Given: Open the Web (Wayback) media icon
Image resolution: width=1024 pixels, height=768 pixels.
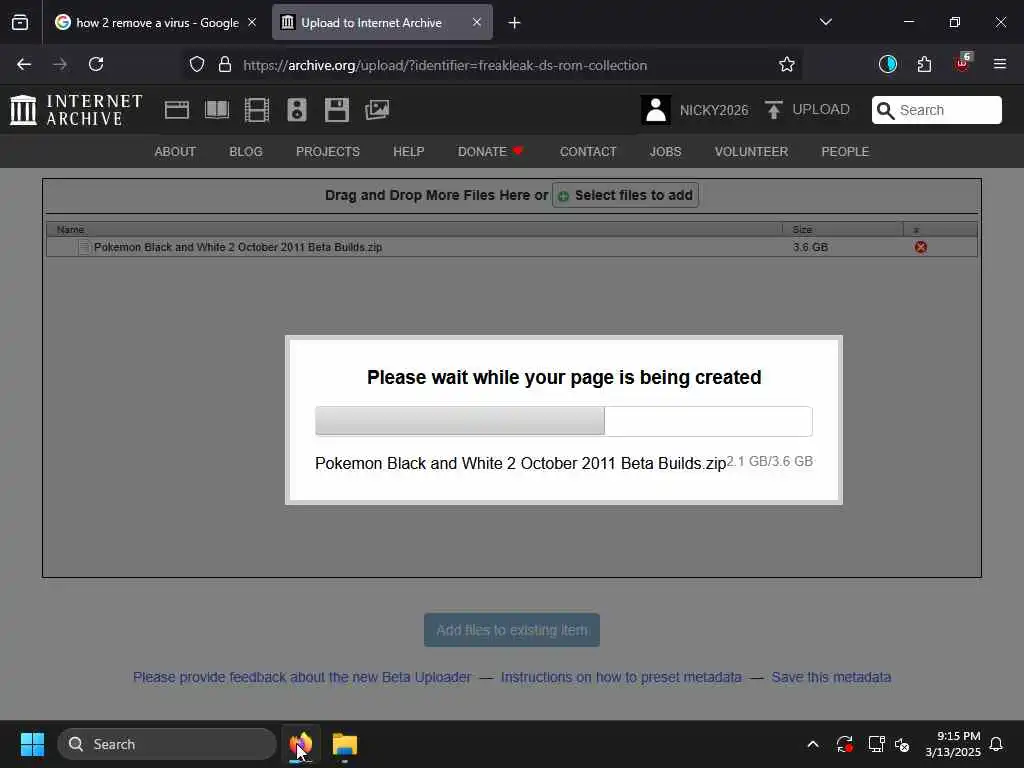Looking at the screenshot, I should (176, 110).
